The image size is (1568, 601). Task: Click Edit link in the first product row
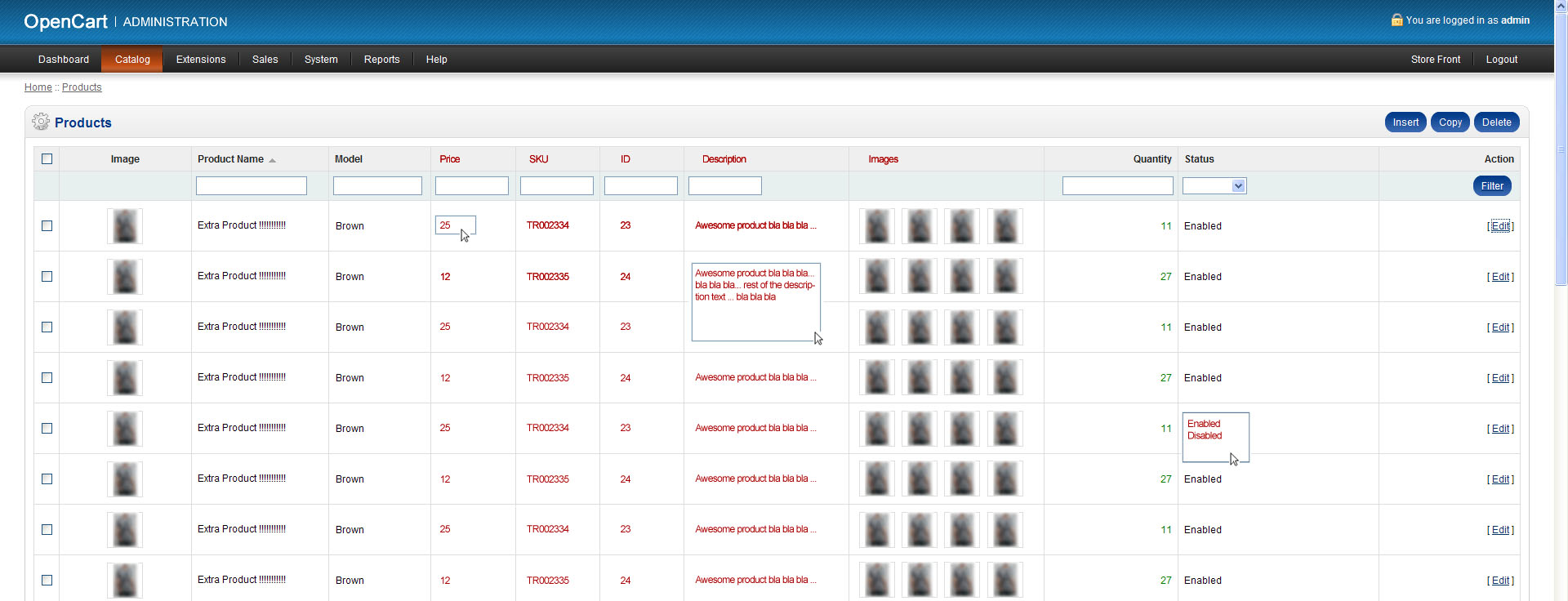click(1501, 226)
